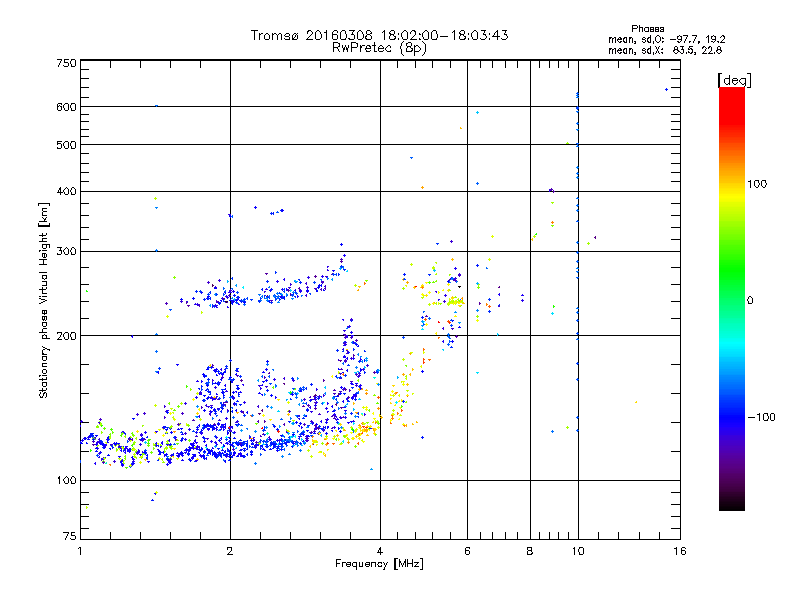
Task: Click the y-axis '100' label
Action: pyautogui.click(x=67, y=480)
